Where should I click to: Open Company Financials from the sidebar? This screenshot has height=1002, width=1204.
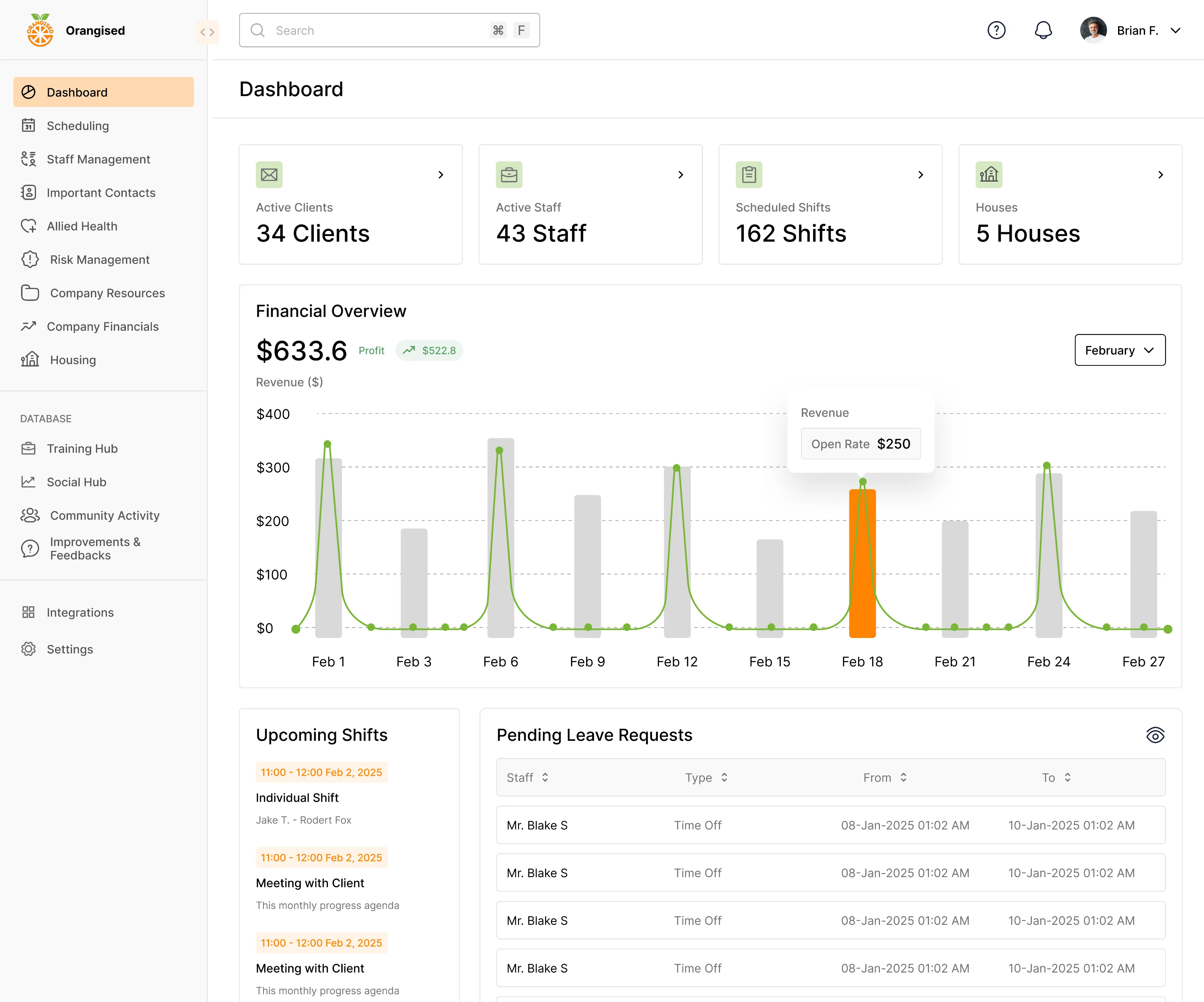102,326
